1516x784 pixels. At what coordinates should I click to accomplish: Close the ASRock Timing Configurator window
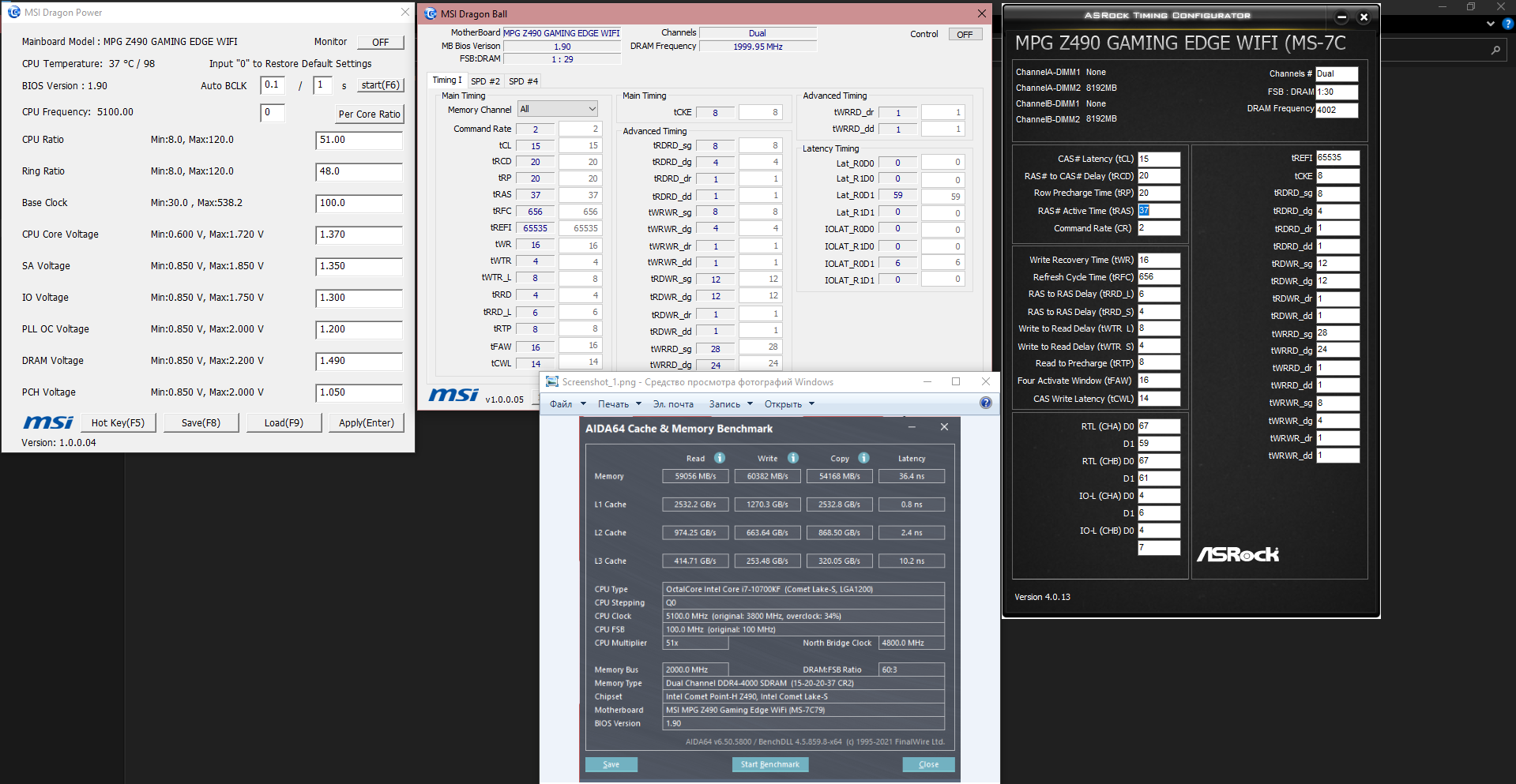pyautogui.click(x=1364, y=17)
